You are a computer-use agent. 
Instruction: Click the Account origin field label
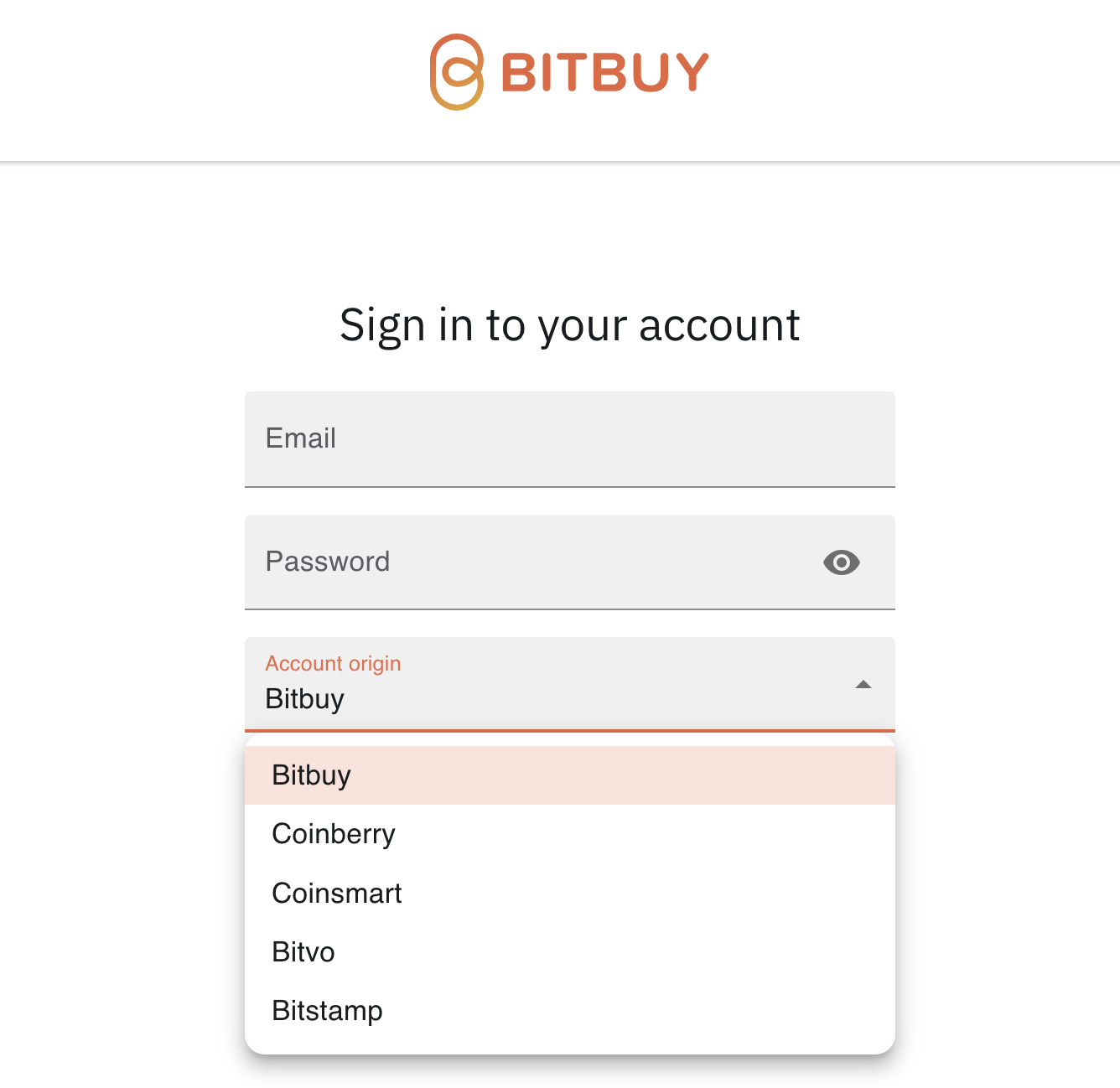click(x=332, y=663)
